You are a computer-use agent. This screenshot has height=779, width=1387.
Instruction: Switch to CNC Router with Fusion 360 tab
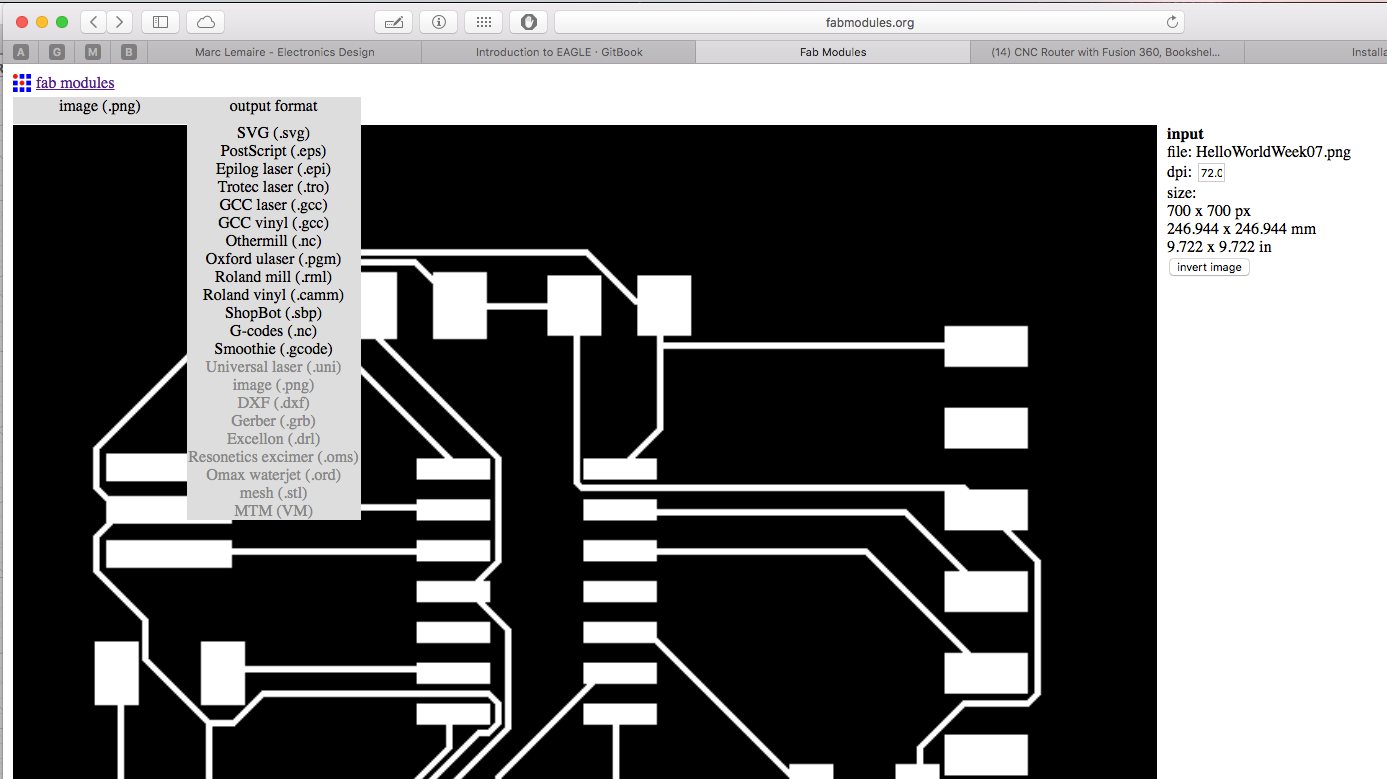click(x=1107, y=52)
